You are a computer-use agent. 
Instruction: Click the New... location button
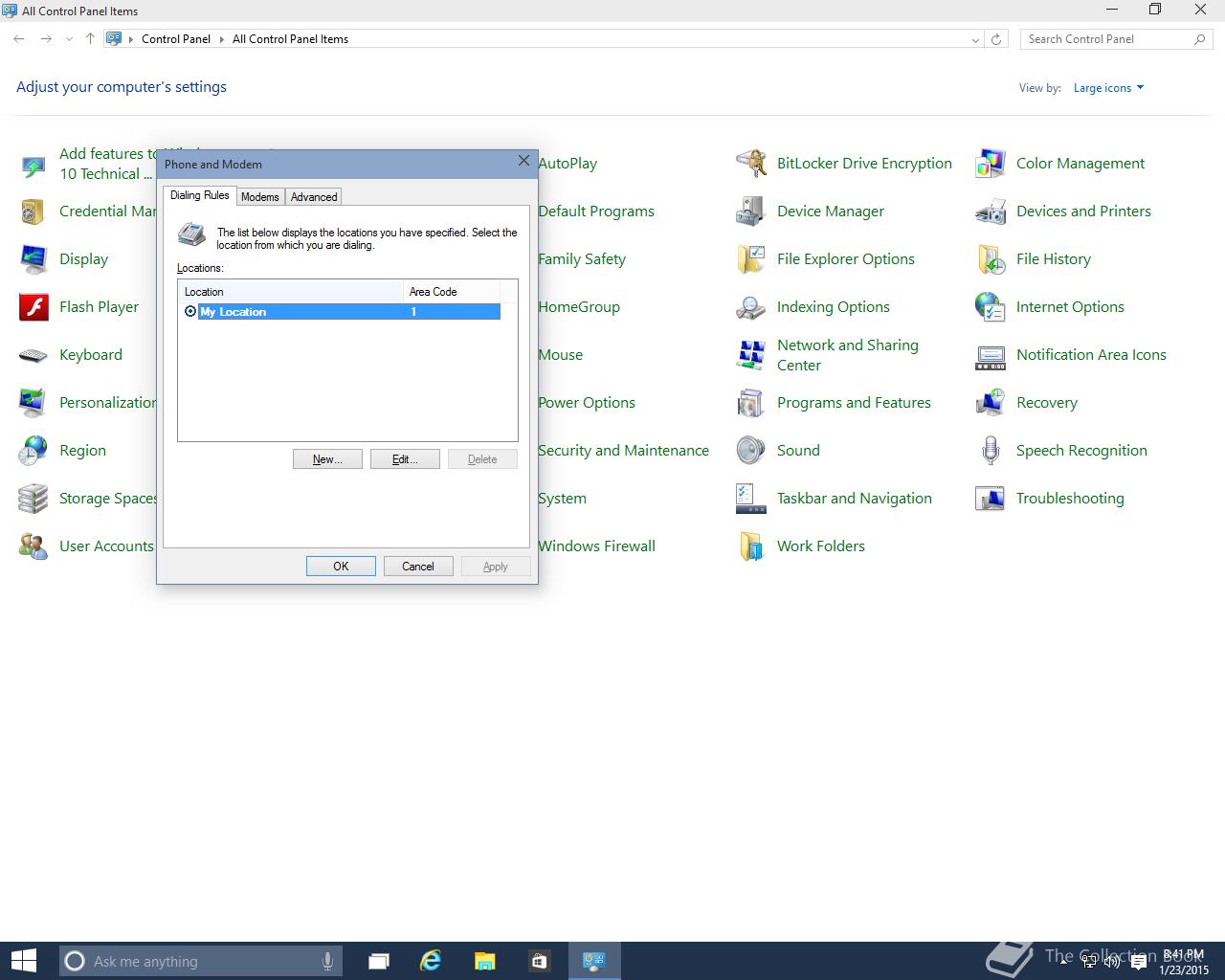coord(327,459)
